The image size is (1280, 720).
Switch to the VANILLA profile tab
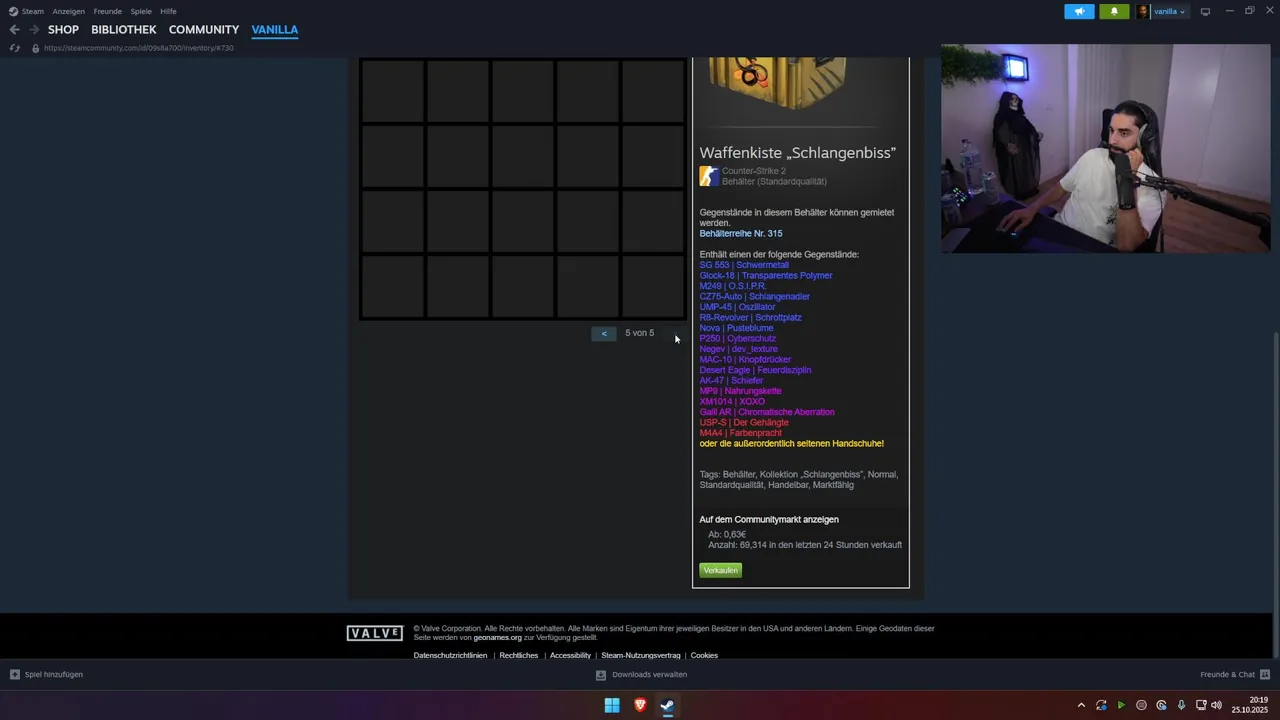275,30
